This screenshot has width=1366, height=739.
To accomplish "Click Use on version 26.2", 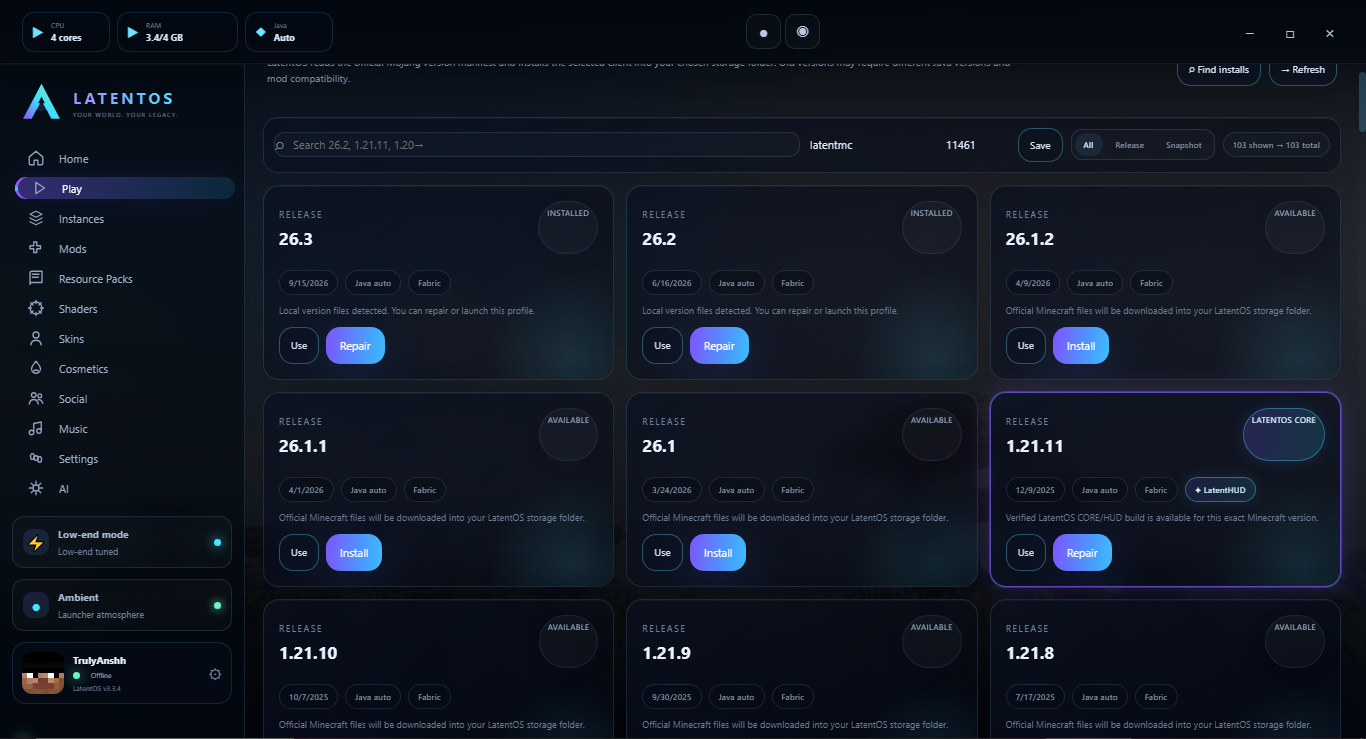I will (662, 346).
